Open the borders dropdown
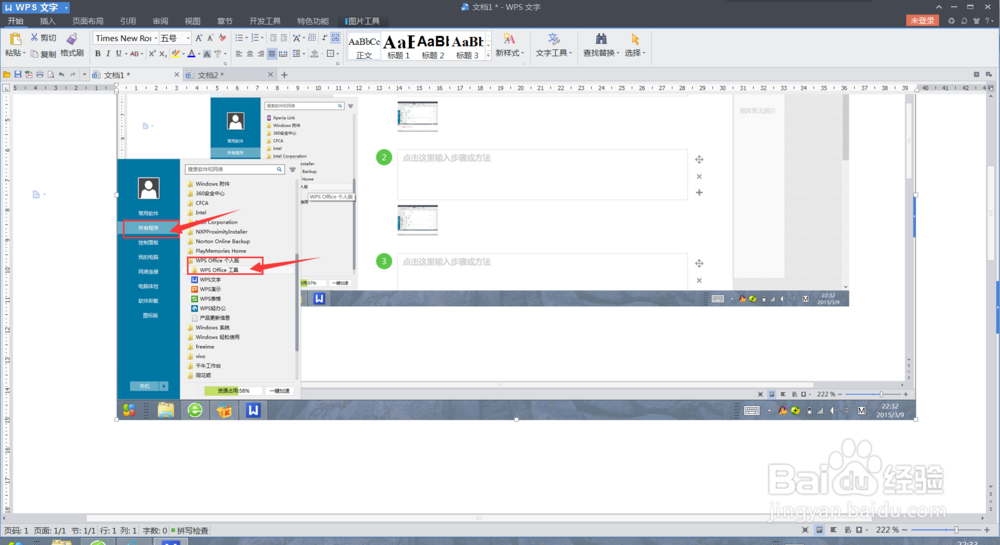Viewport: 1000px width, 545px height. 338,54
